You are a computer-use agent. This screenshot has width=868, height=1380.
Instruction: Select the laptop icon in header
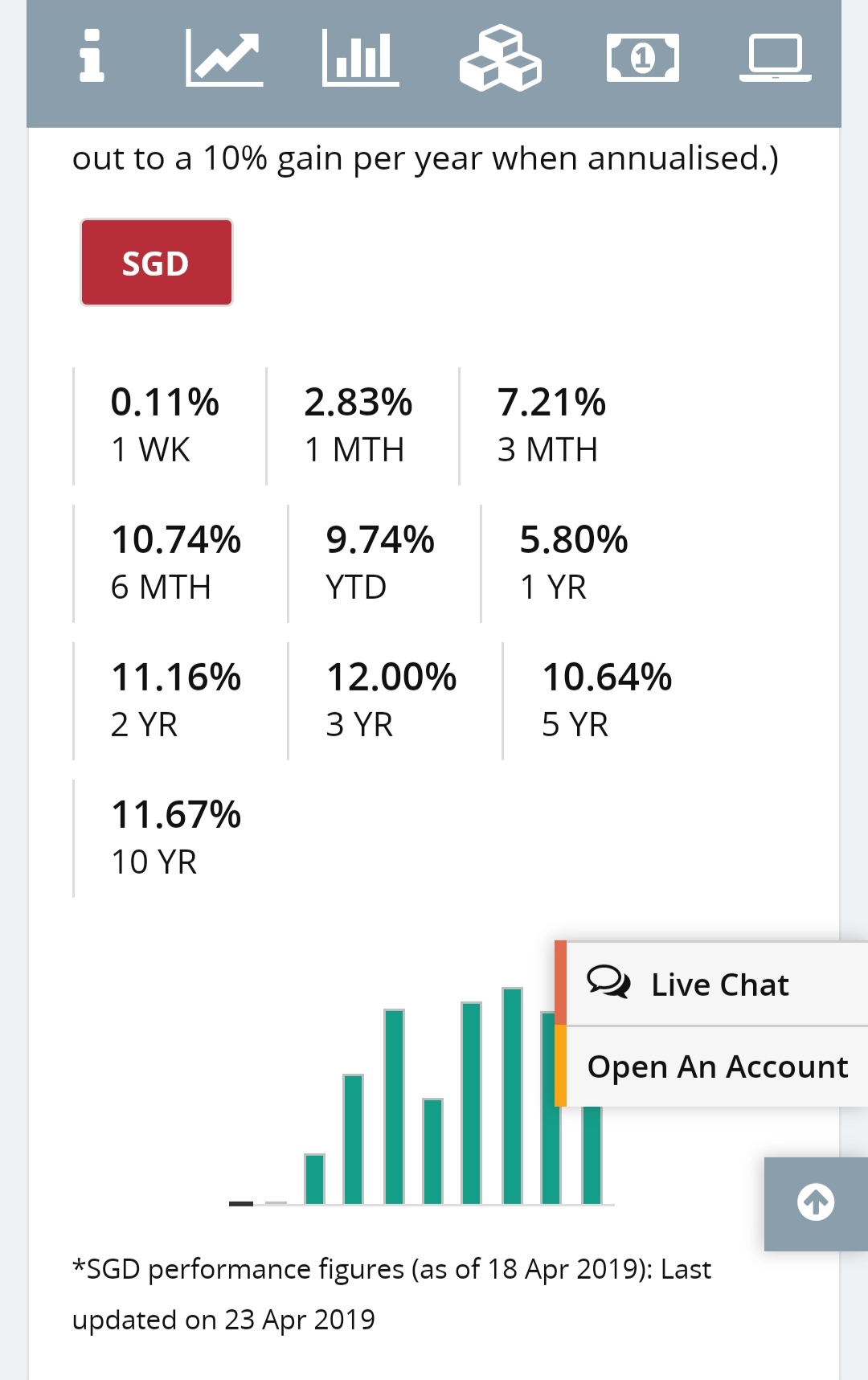(x=775, y=58)
